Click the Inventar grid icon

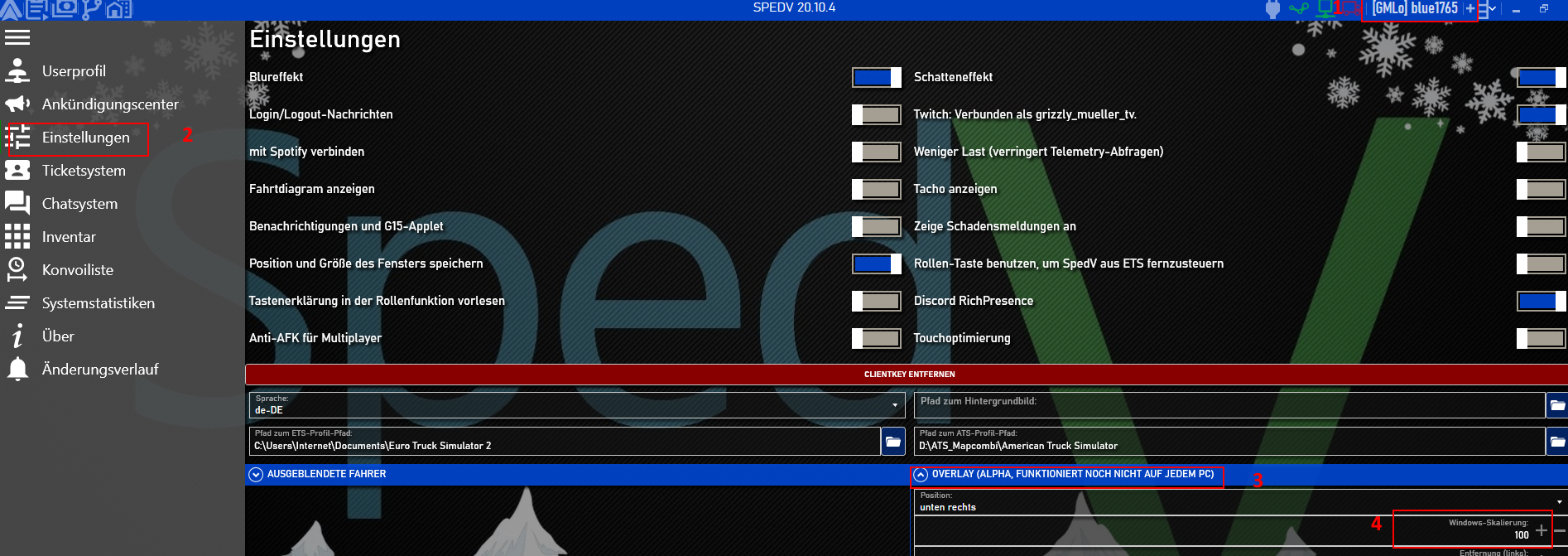click(x=17, y=236)
